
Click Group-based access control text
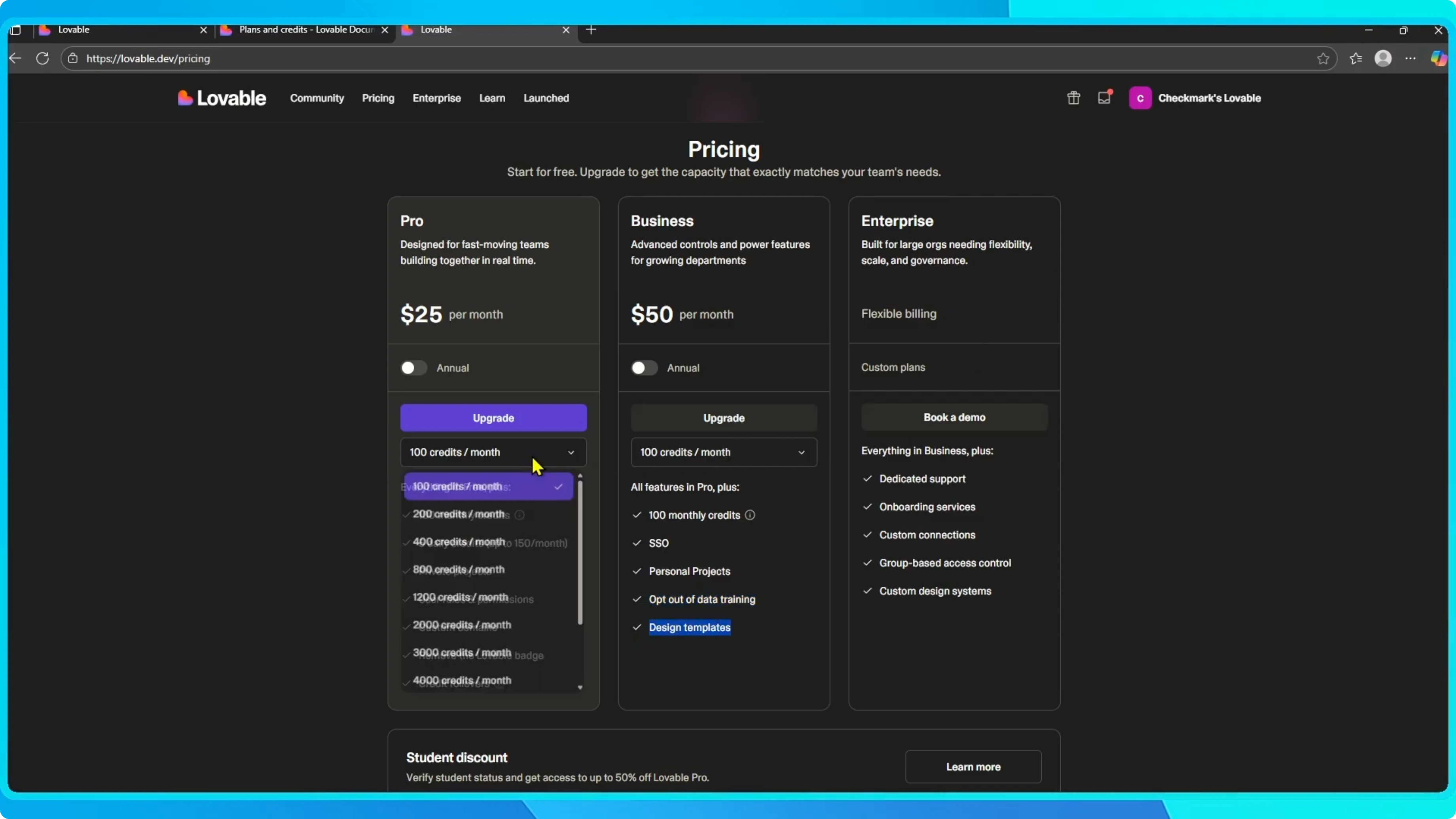[x=945, y=563]
